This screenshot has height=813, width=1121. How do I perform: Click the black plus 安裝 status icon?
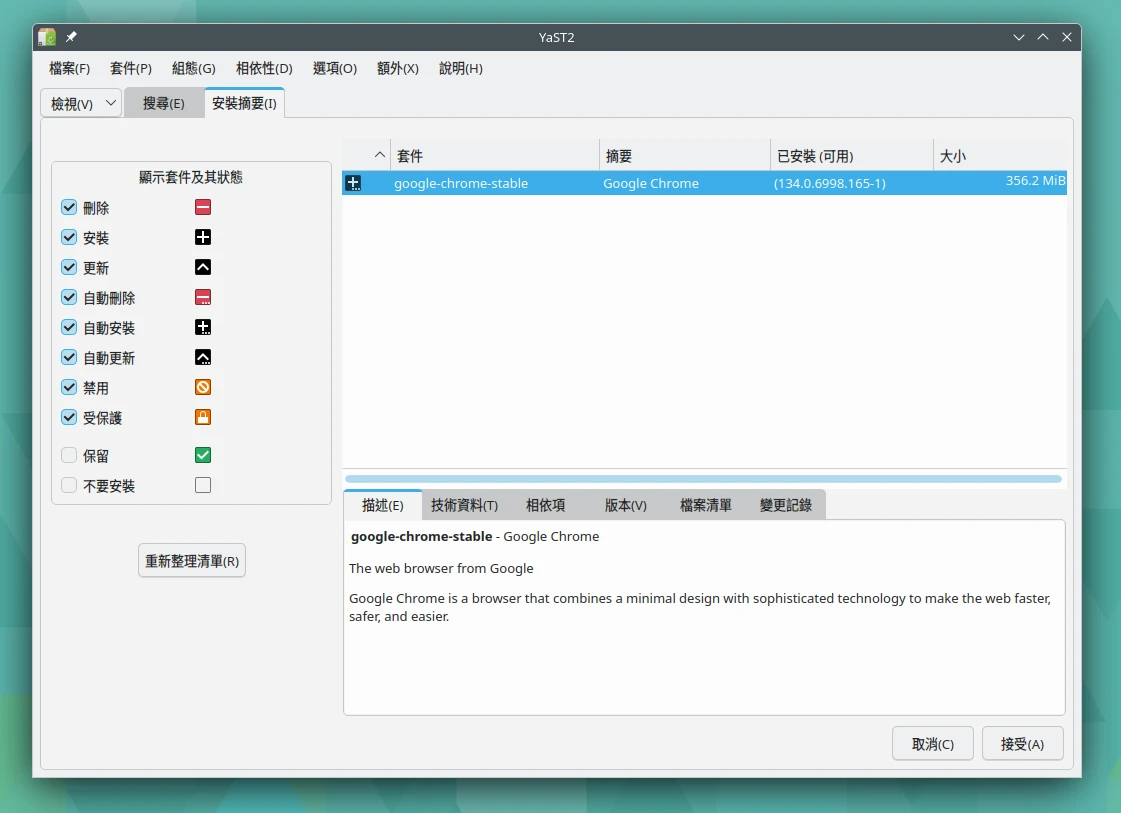click(x=203, y=238)
